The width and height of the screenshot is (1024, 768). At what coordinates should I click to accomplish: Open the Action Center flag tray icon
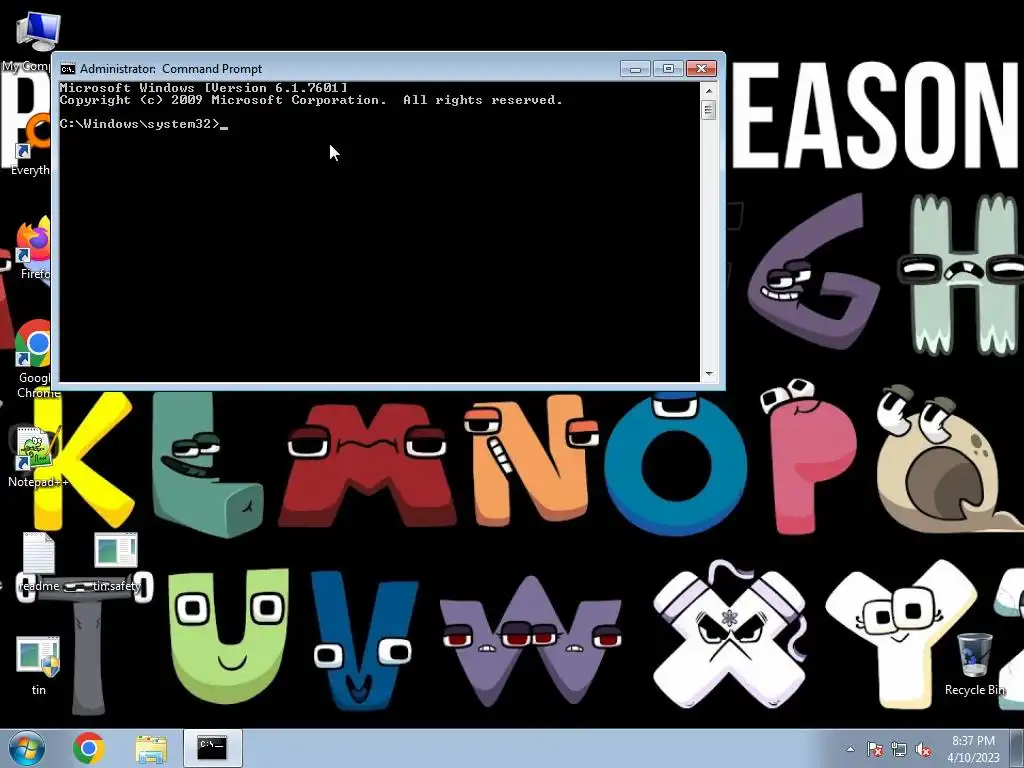click(x=875, y=749)
